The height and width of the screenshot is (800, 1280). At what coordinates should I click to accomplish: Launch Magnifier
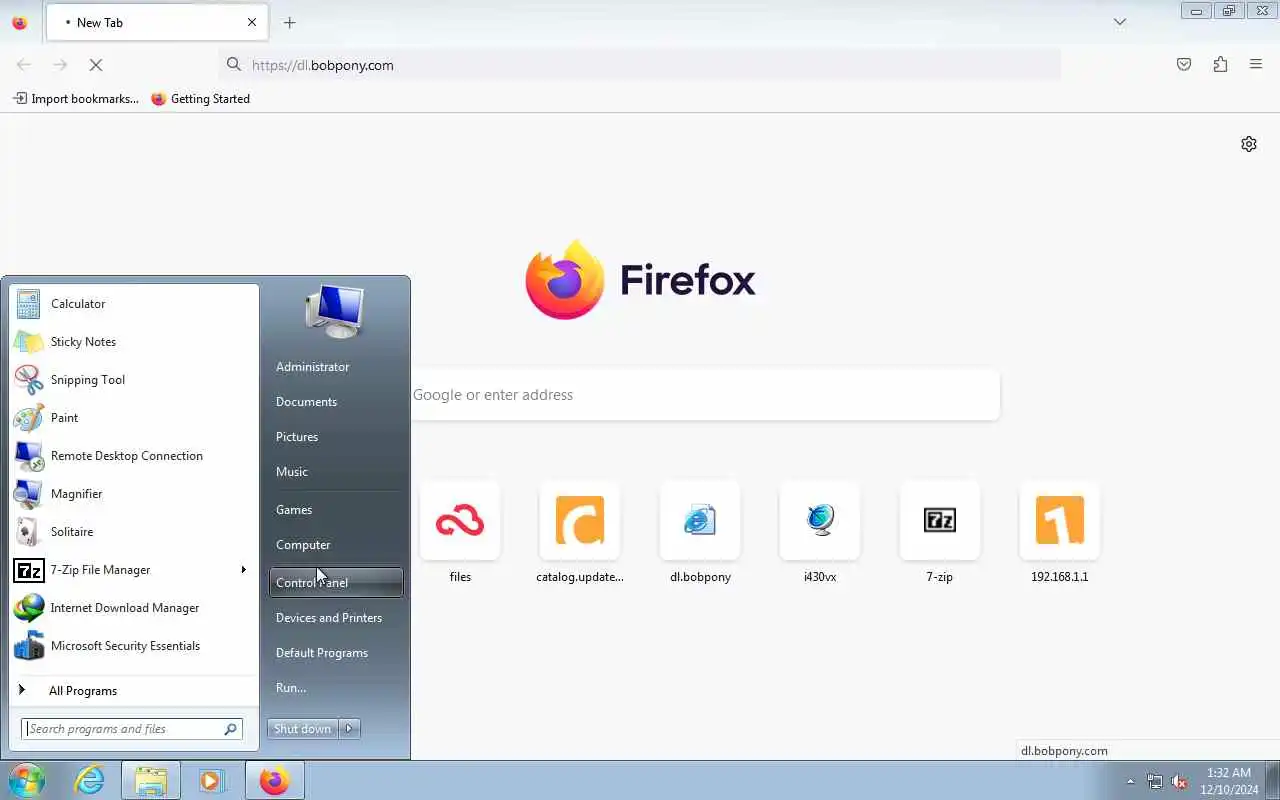tap(134, 494)
